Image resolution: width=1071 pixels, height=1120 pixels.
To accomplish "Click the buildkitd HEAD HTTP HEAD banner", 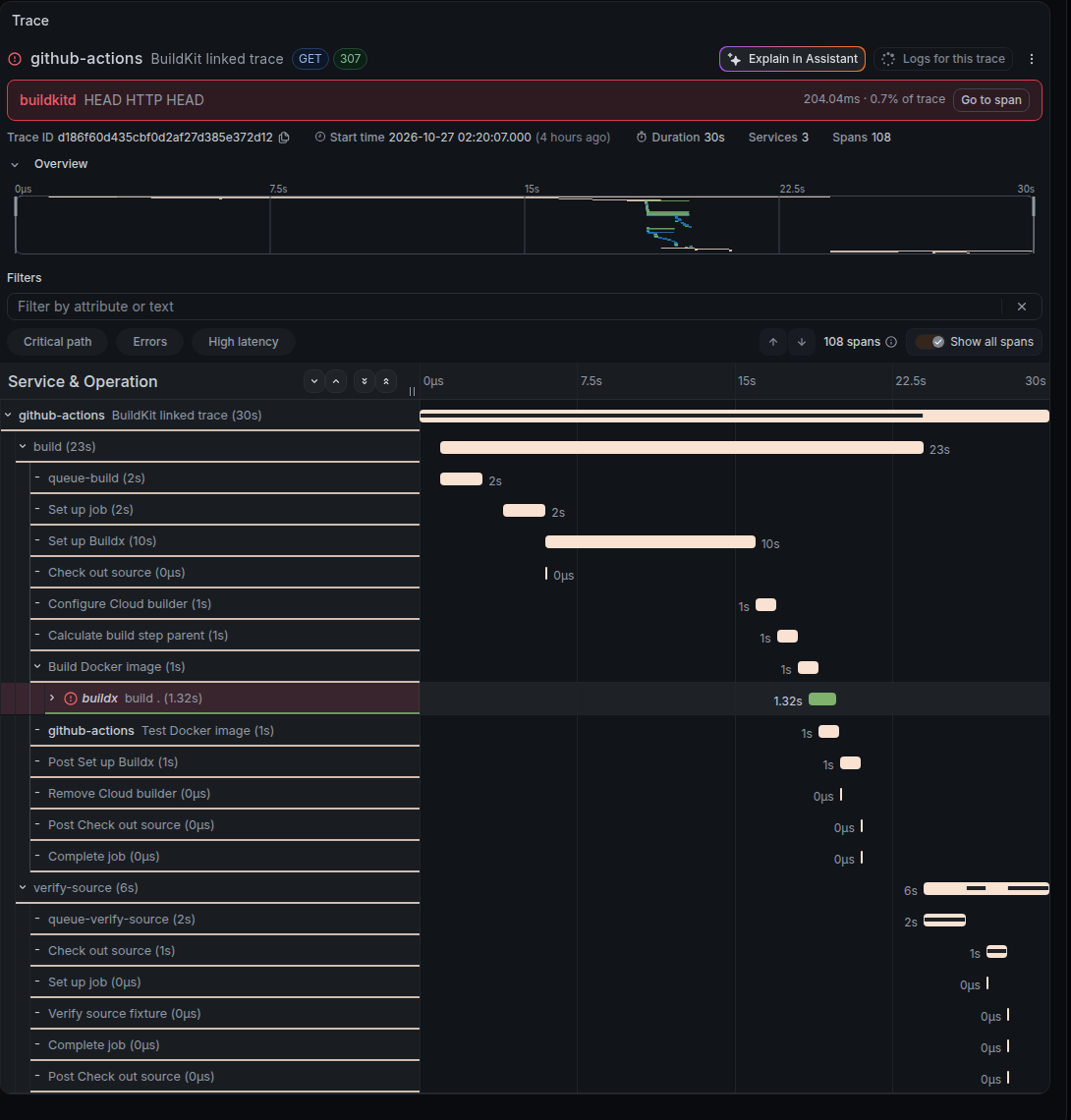I will click(x=525, y=100).
